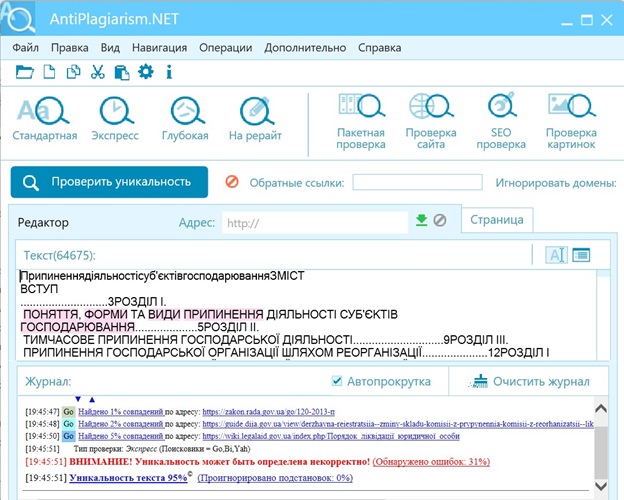This screenshot has height=500, width=624.
Task: Open the Файл menu
Action: point(25,48)
